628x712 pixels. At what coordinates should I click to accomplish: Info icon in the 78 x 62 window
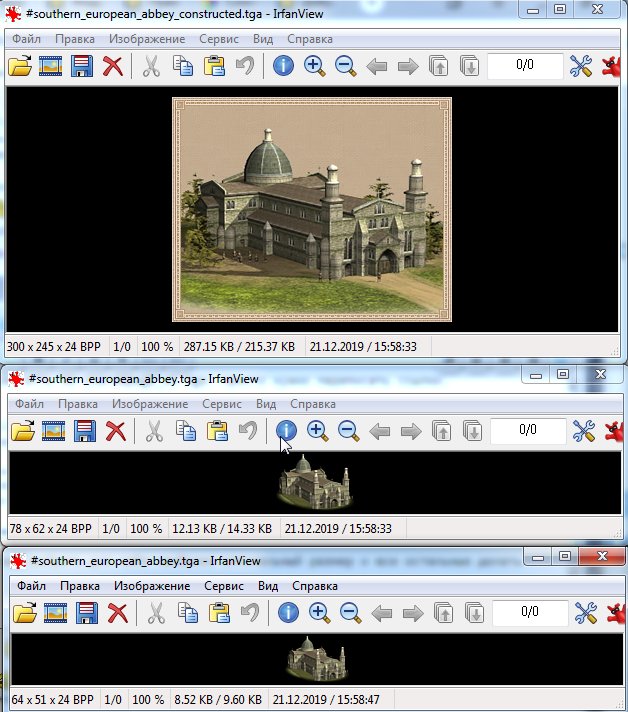(x=286, y=431)
